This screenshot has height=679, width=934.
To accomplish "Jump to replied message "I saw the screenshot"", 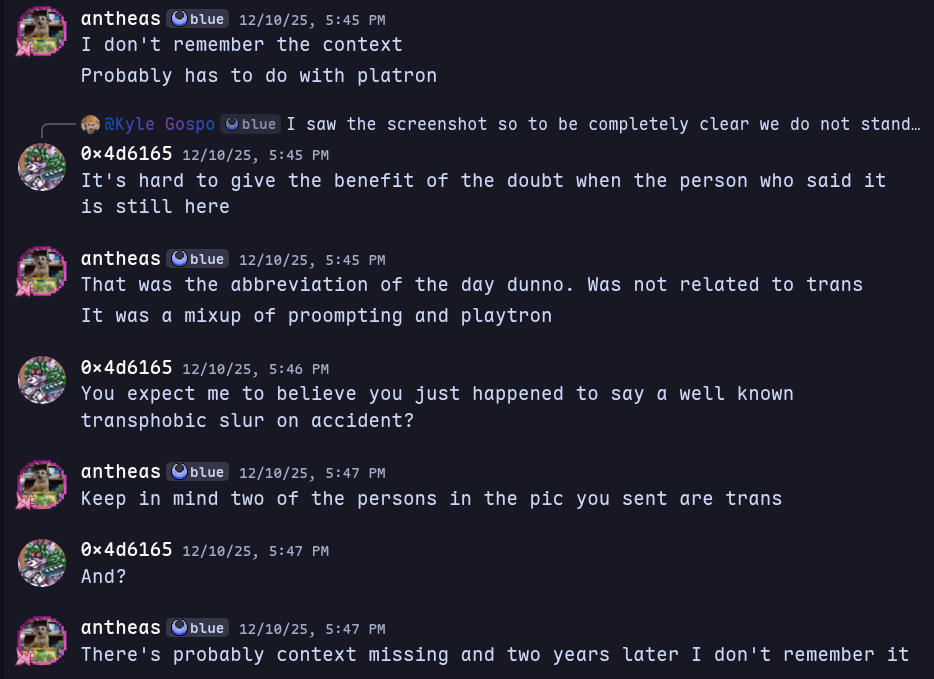I will [x=602, y=124].
